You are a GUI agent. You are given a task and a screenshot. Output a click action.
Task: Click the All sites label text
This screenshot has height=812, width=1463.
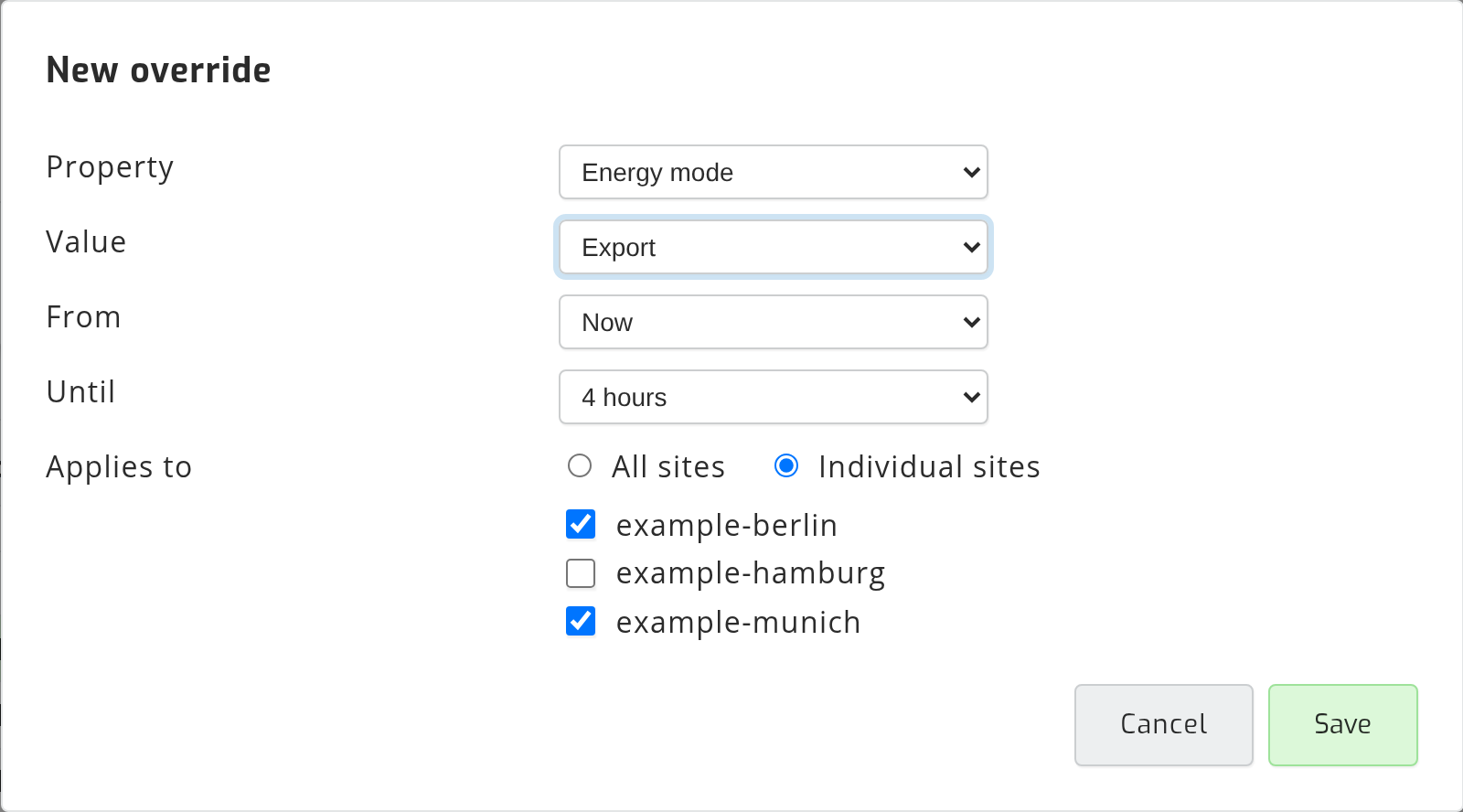668,466
